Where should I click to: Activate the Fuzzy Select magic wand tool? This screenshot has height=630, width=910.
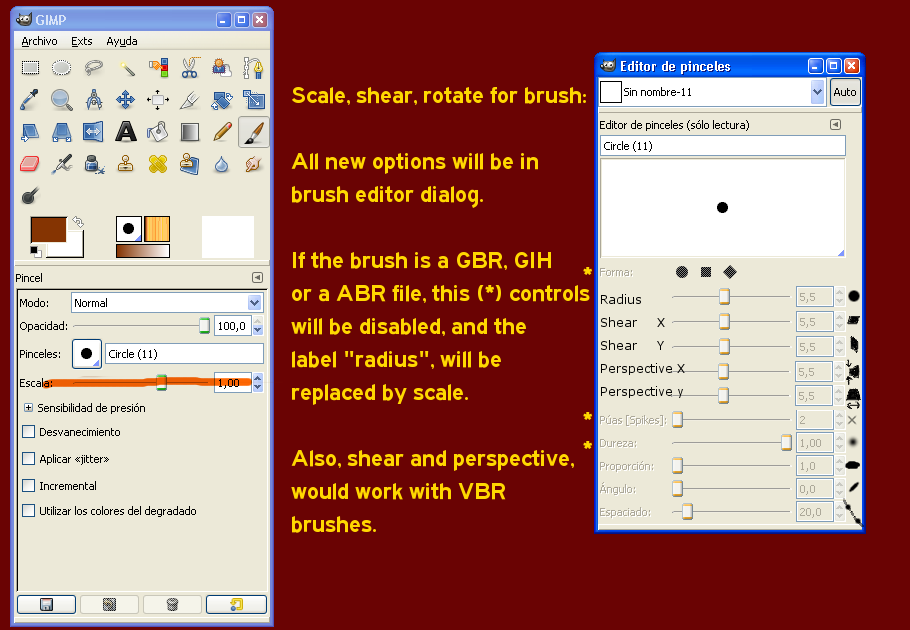[126, 67]
